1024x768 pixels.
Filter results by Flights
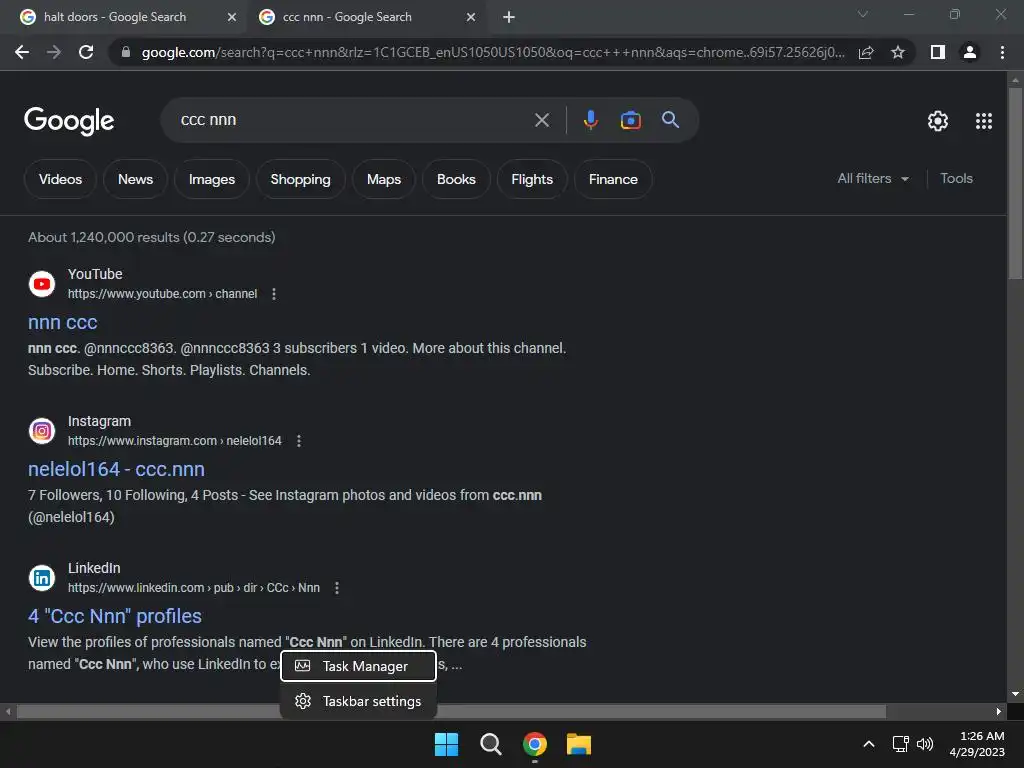point(532,179)
